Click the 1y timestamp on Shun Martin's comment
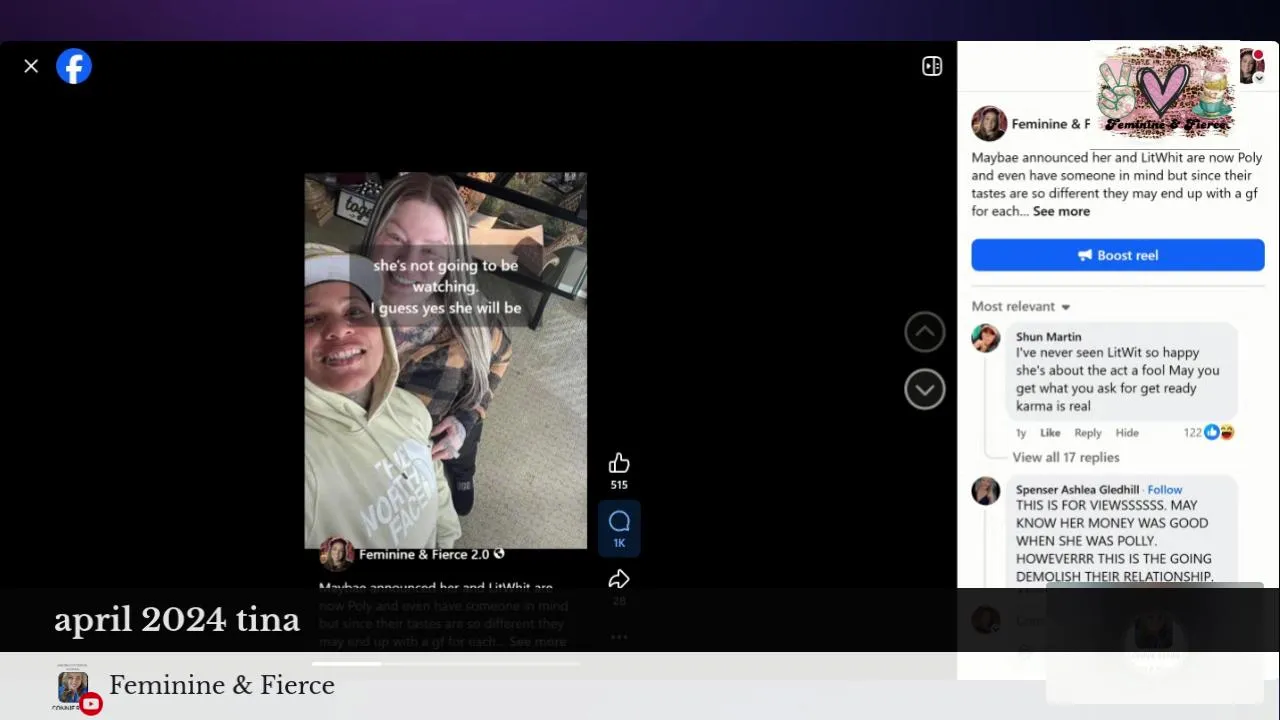Image resolution: width=1280 pixels, height=720 pixels. (1021, 433)
